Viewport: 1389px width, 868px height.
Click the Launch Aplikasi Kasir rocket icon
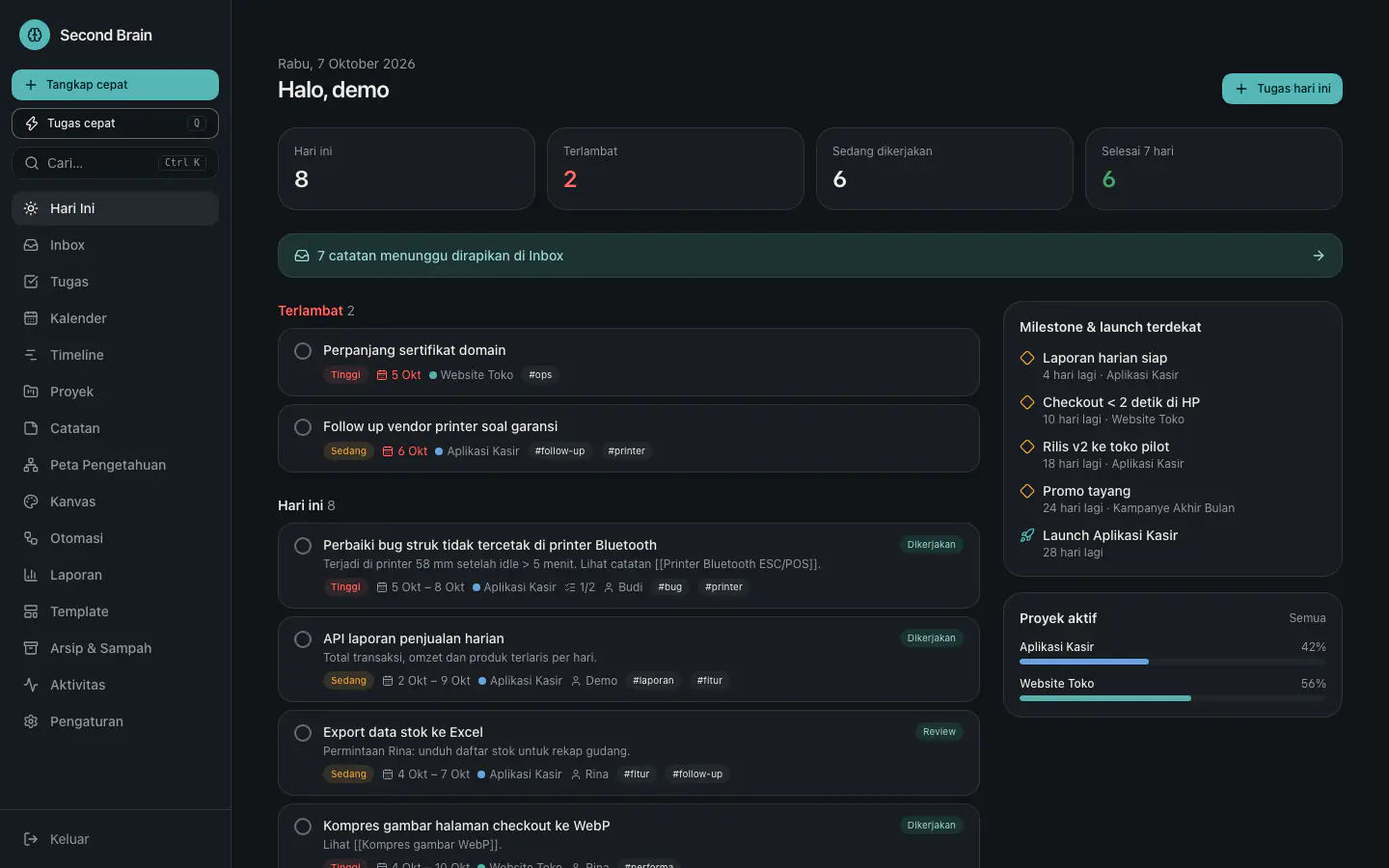click(1027, 535)
